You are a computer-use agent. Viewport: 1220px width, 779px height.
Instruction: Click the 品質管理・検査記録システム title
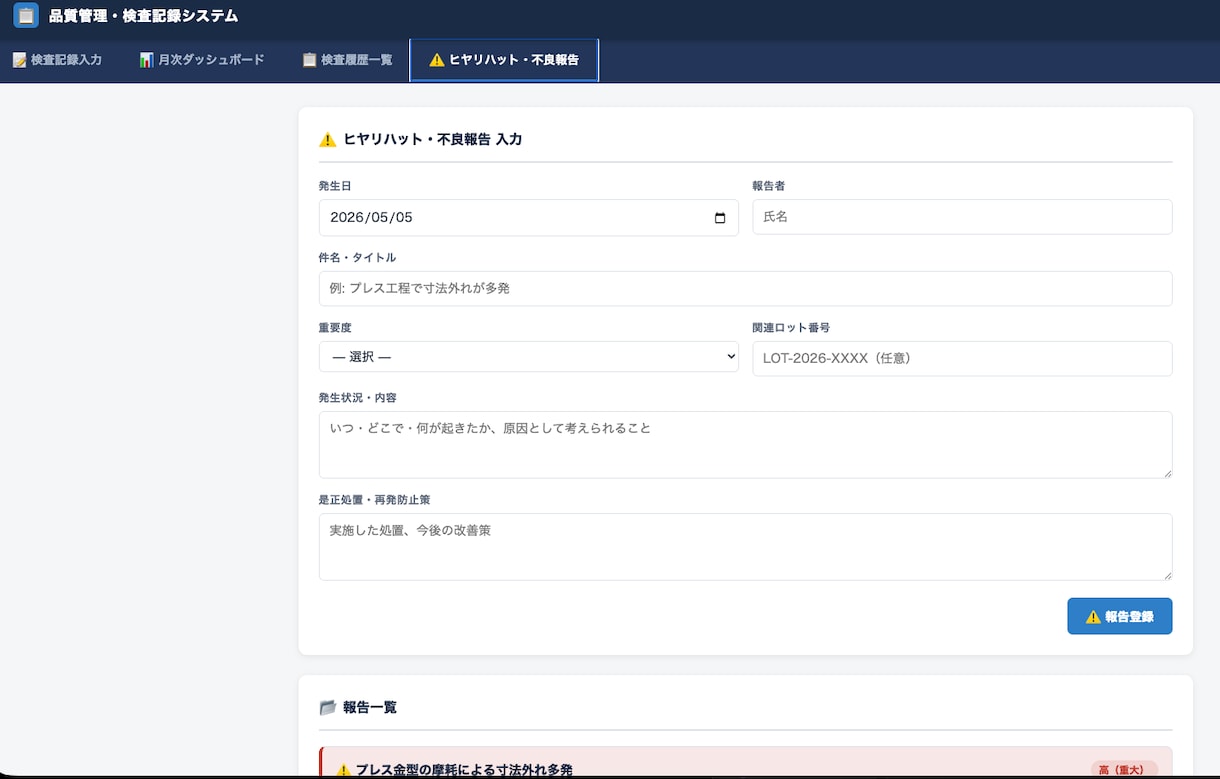[x=144, y=16]
